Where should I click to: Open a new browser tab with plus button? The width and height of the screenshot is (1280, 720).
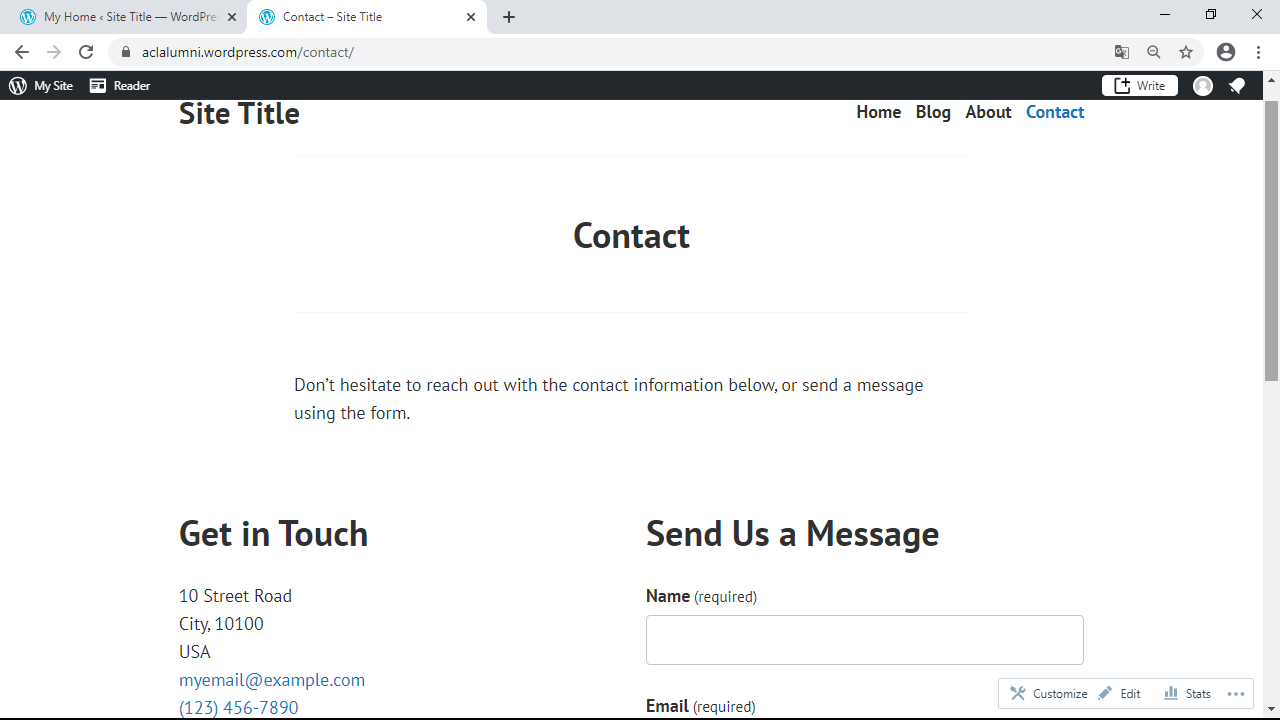pos(509,17)
